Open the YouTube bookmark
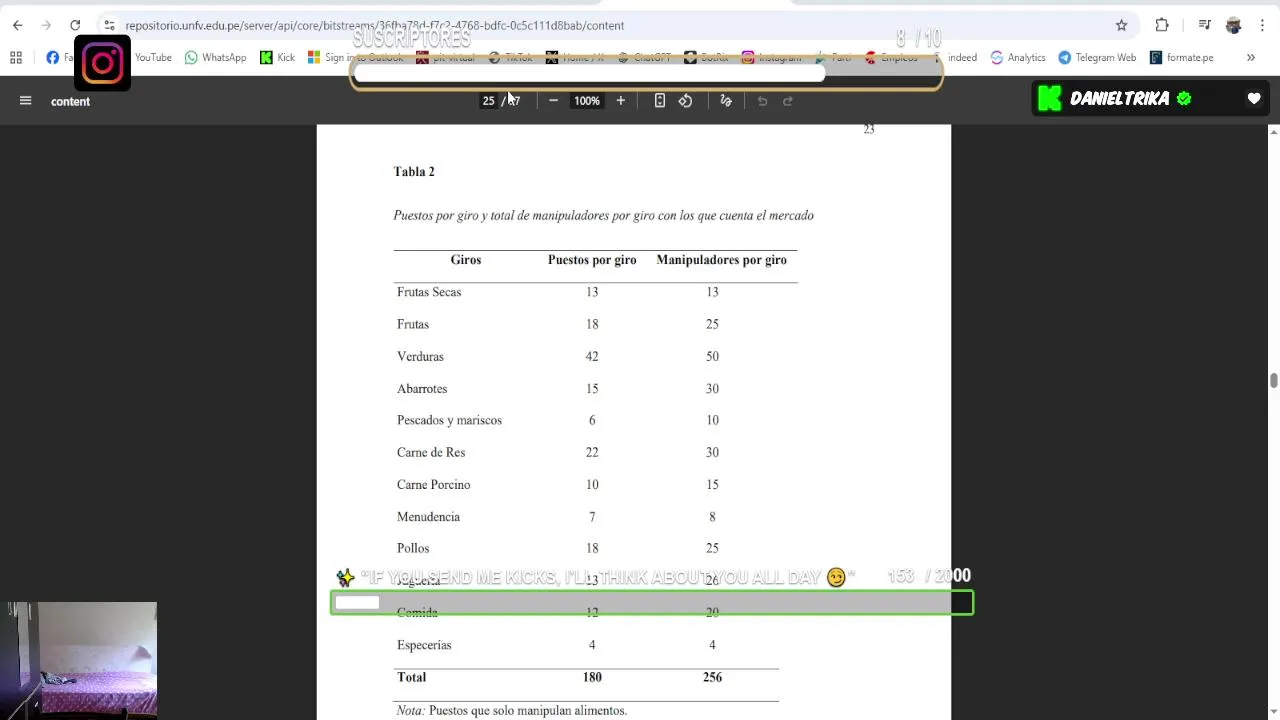This screenshot has height=720, width=1280. pyautogui.click(x=153, y=57)
